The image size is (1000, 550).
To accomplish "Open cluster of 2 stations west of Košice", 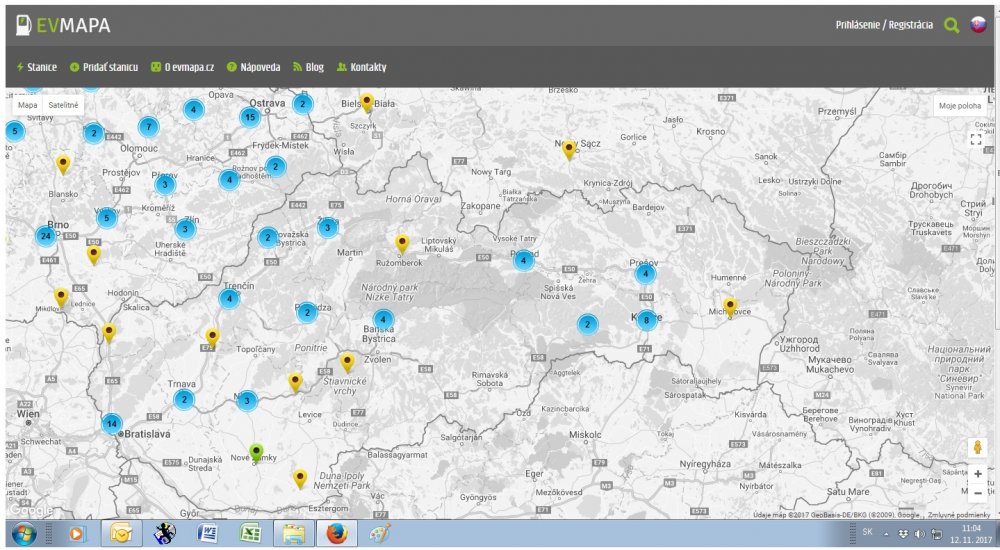I will click(587, 324).
